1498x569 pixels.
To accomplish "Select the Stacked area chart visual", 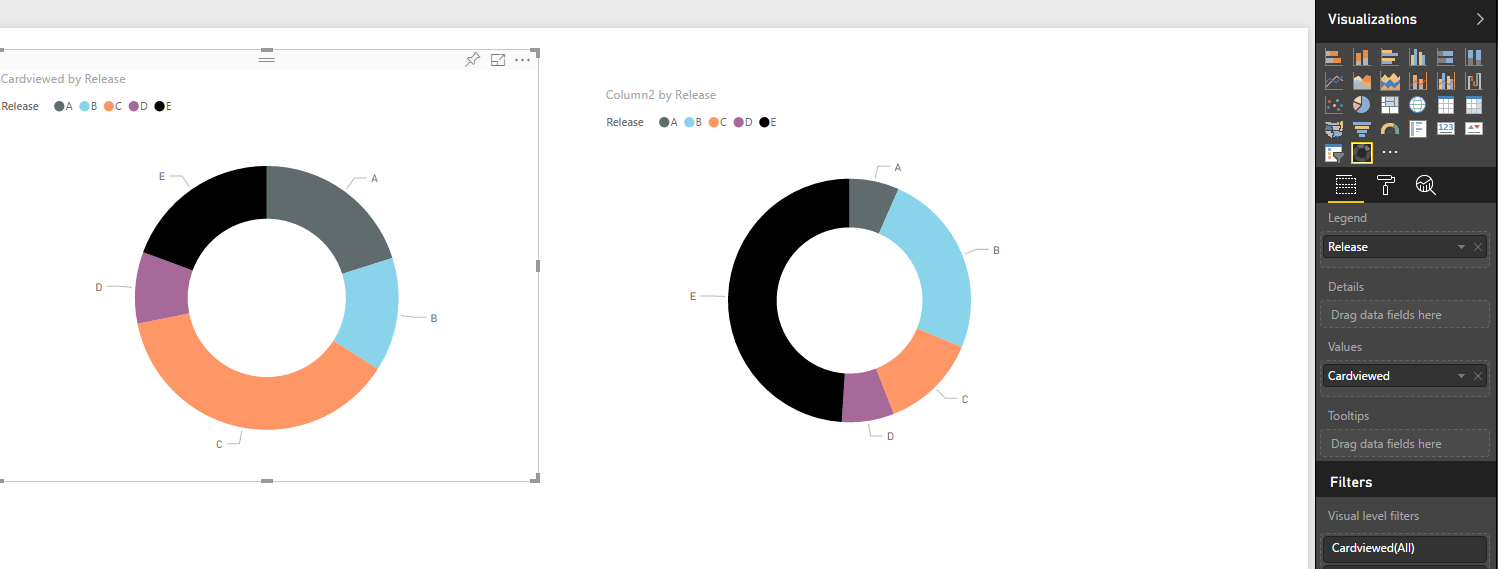I will [1389, 81].
